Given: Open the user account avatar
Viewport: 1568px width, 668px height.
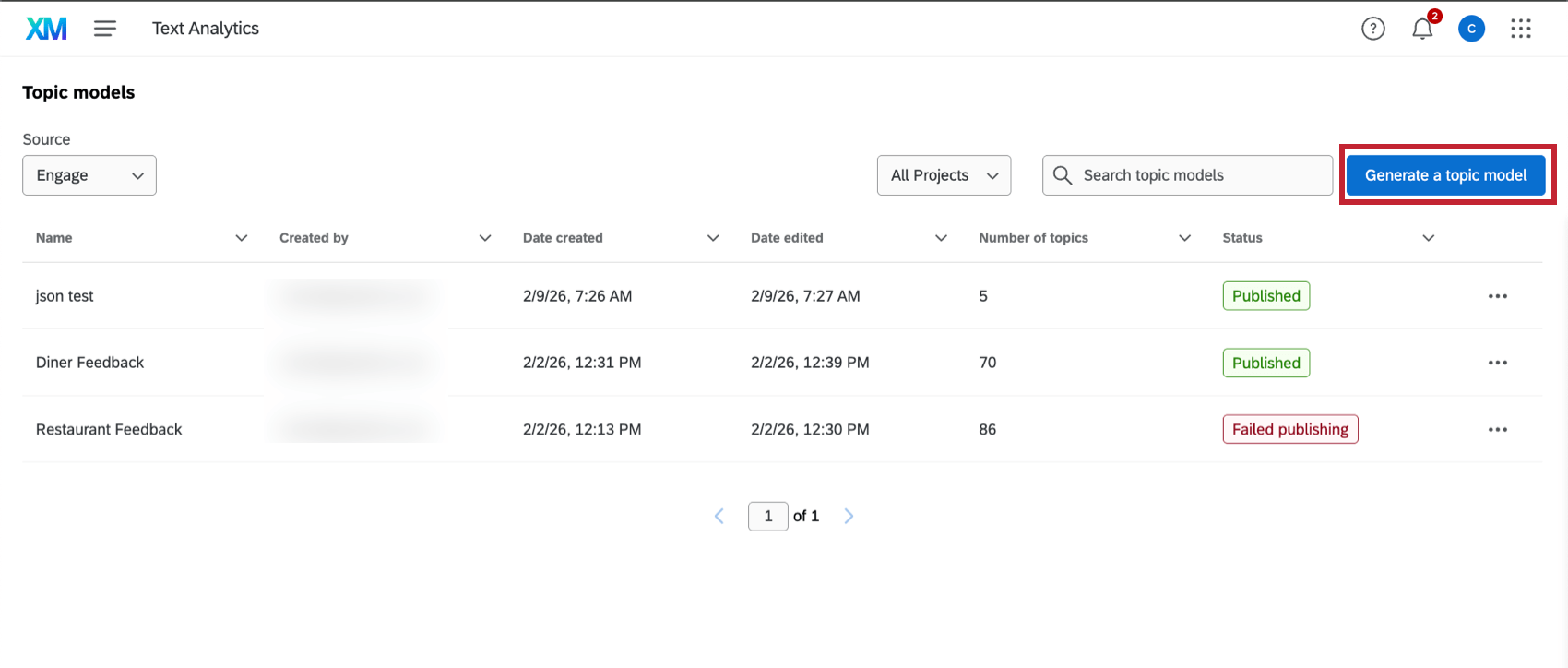Looking at the screenshot, I should click(1471, 29).
